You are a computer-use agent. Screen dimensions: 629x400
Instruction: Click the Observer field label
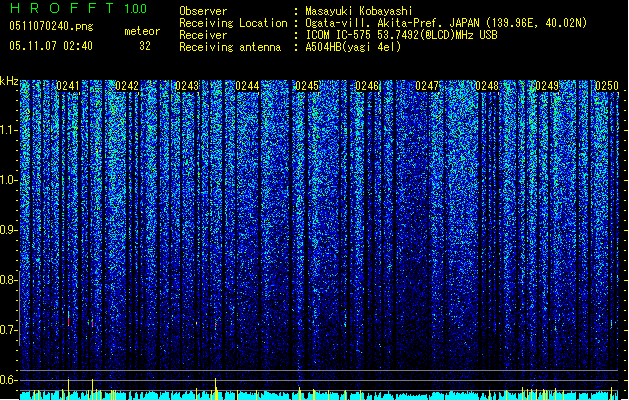203,11
